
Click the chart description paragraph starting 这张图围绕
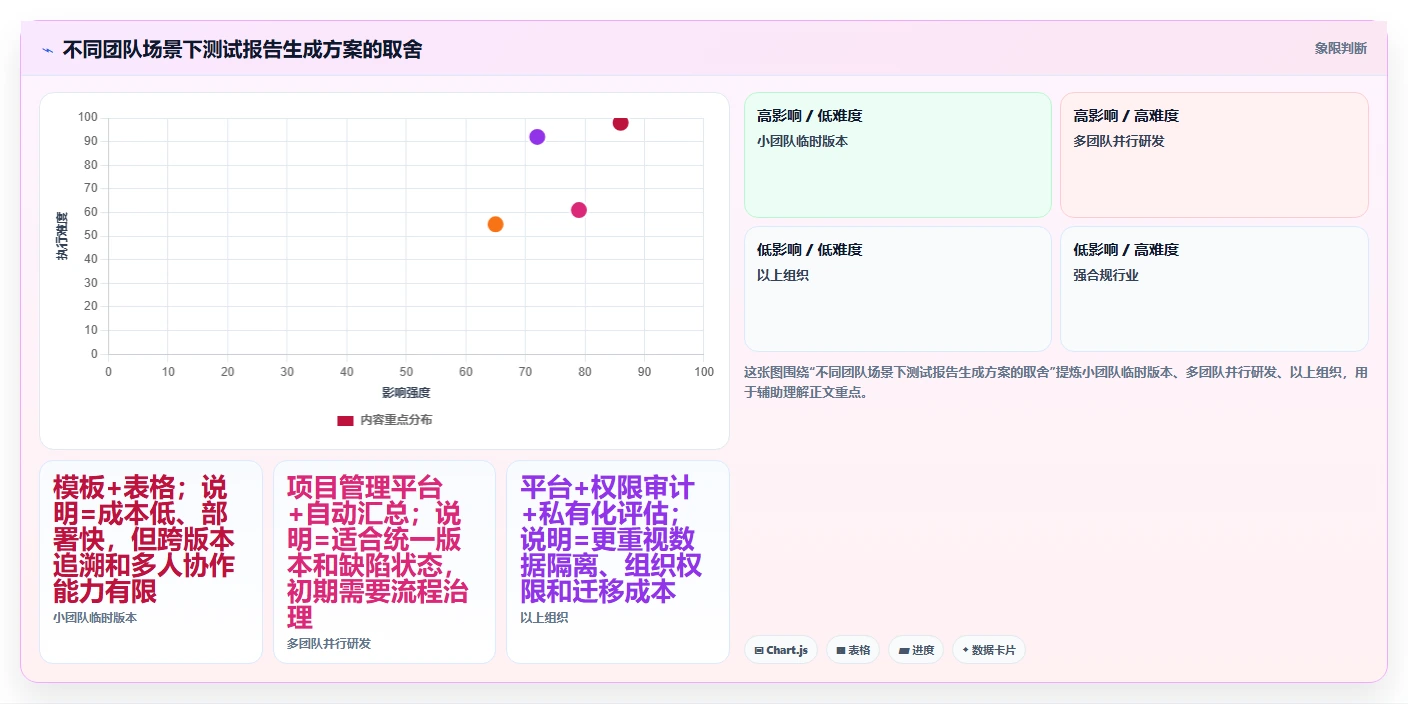click(x=1056, y=382)
